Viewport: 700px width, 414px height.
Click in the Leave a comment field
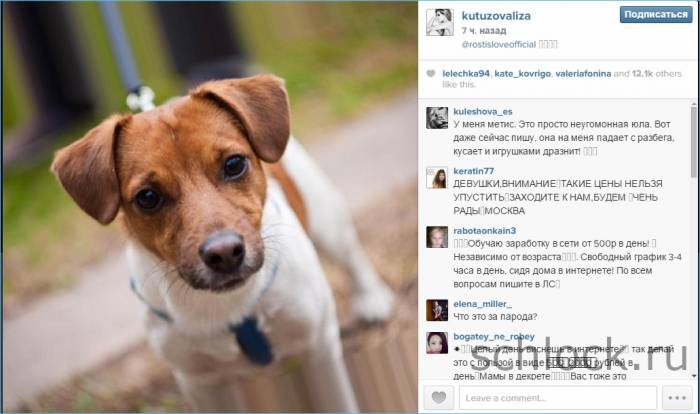558,397
